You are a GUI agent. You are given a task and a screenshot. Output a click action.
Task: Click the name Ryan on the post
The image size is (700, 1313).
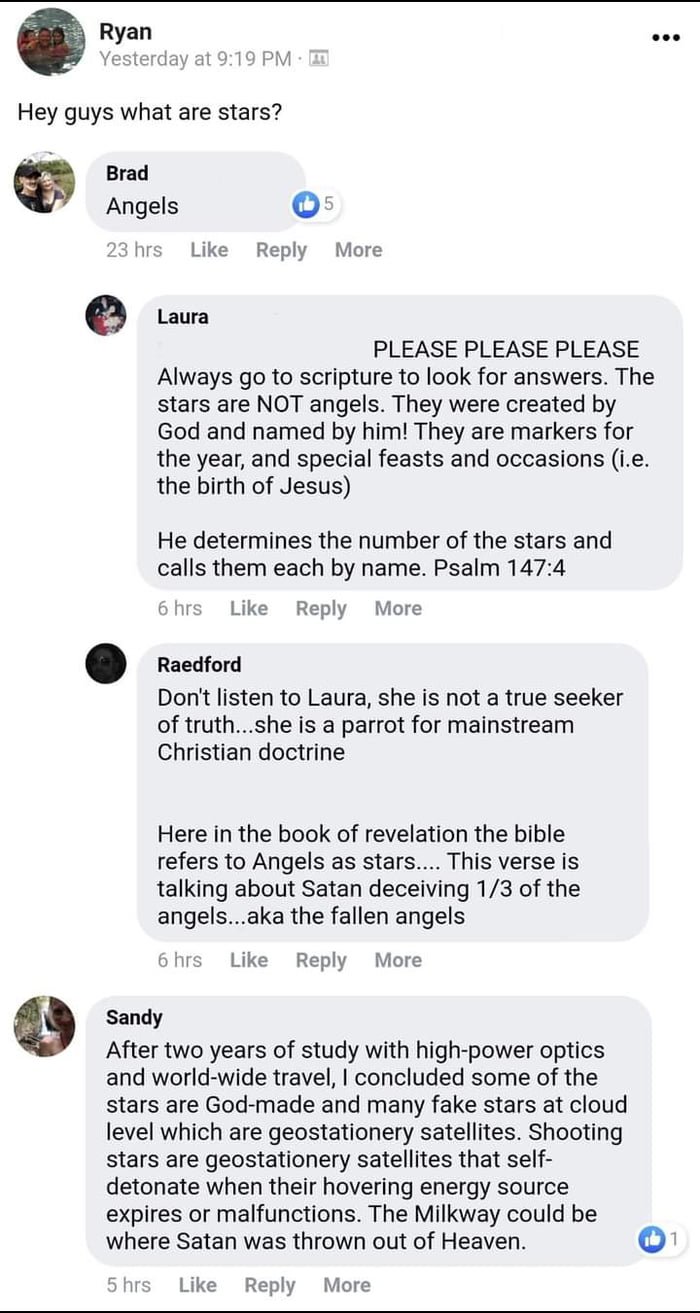(x=125, y=32)
